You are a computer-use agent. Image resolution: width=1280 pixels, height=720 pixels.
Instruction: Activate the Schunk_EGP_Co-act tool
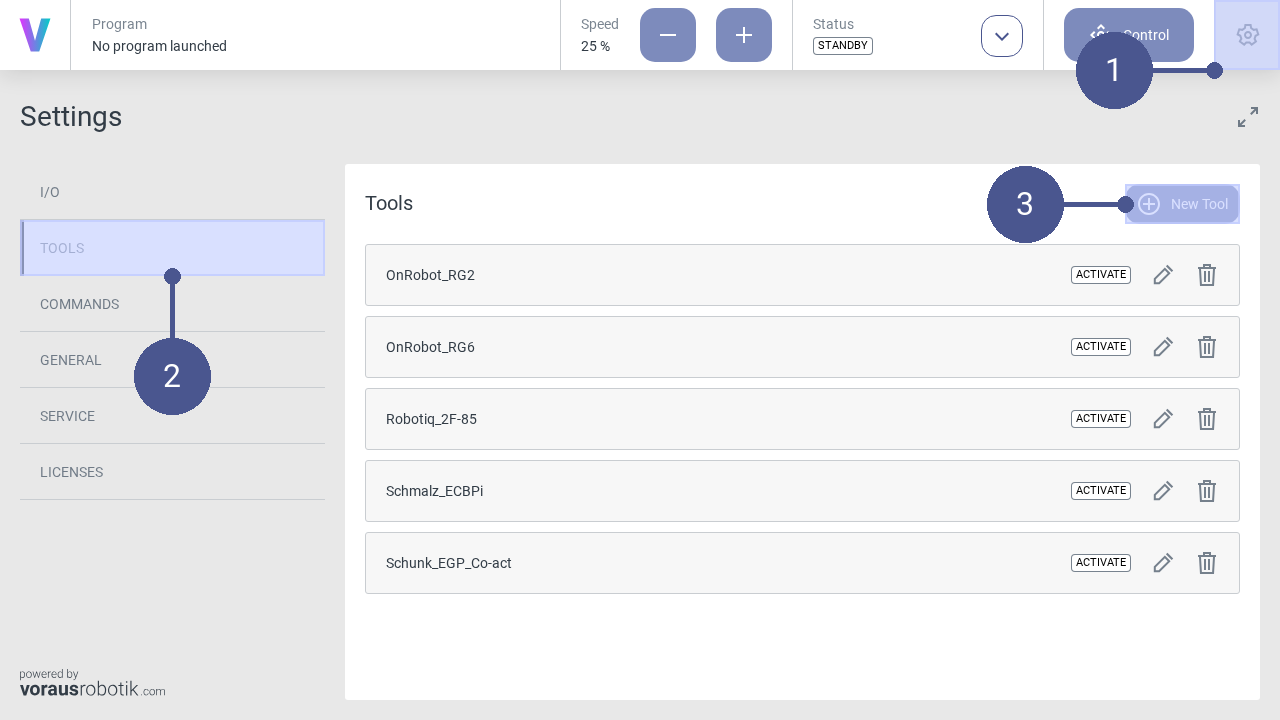(x=1100, y=563)
